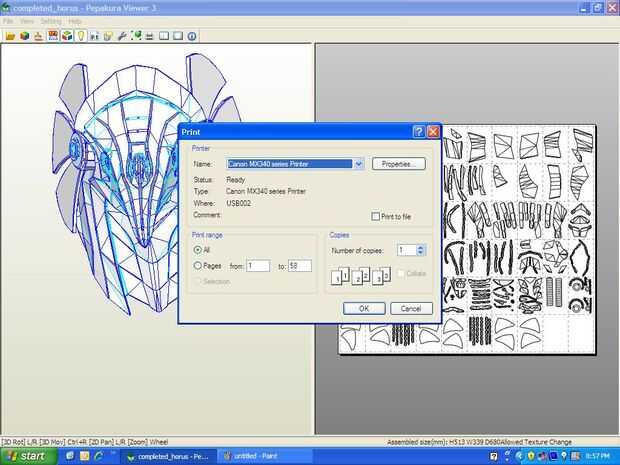Open the Help menu in Pepakura Viewer
The width and height of the screenshot is (620, 465).
[75, 21]
